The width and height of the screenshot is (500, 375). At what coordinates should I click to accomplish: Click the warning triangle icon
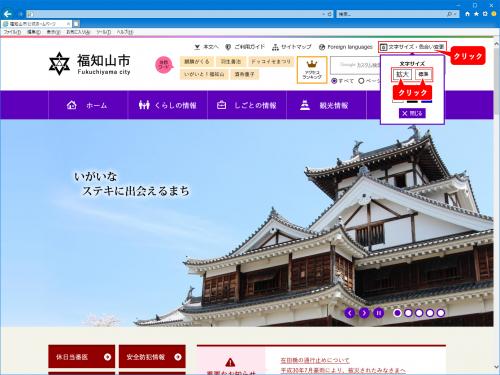coord(230,362)
